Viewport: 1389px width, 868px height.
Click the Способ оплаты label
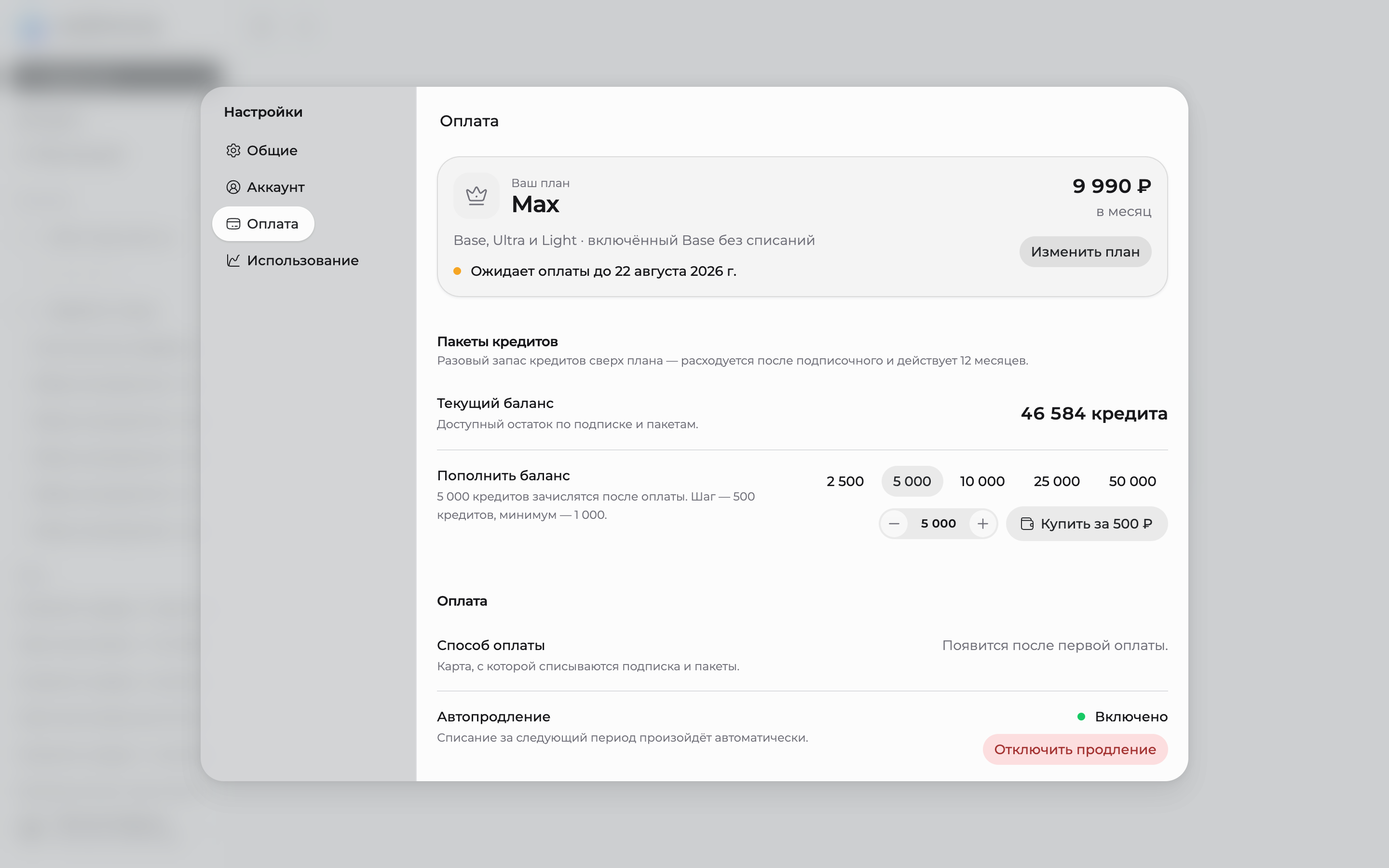[x=491, y=645]
